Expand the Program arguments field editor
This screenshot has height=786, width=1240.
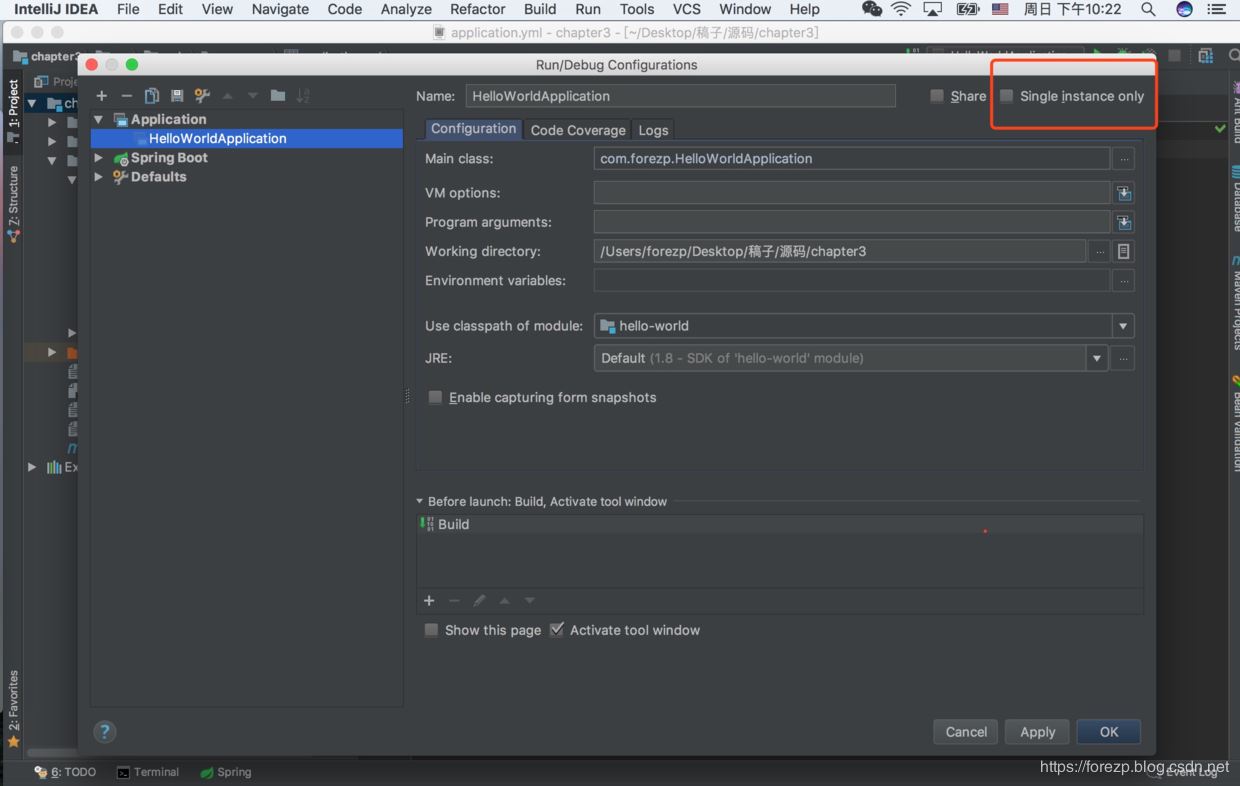1124,222
